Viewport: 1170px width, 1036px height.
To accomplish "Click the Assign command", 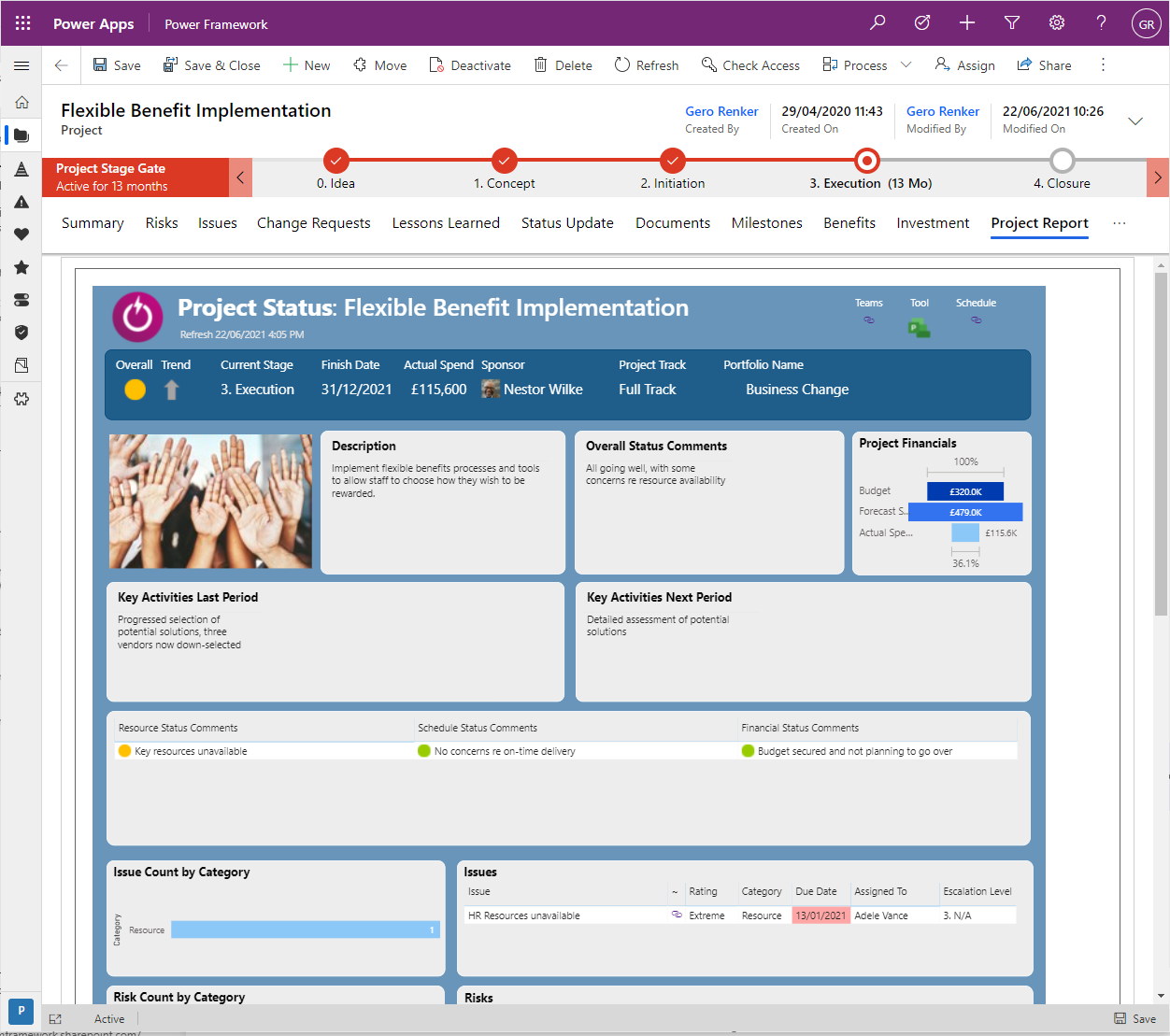I will 965,65.
